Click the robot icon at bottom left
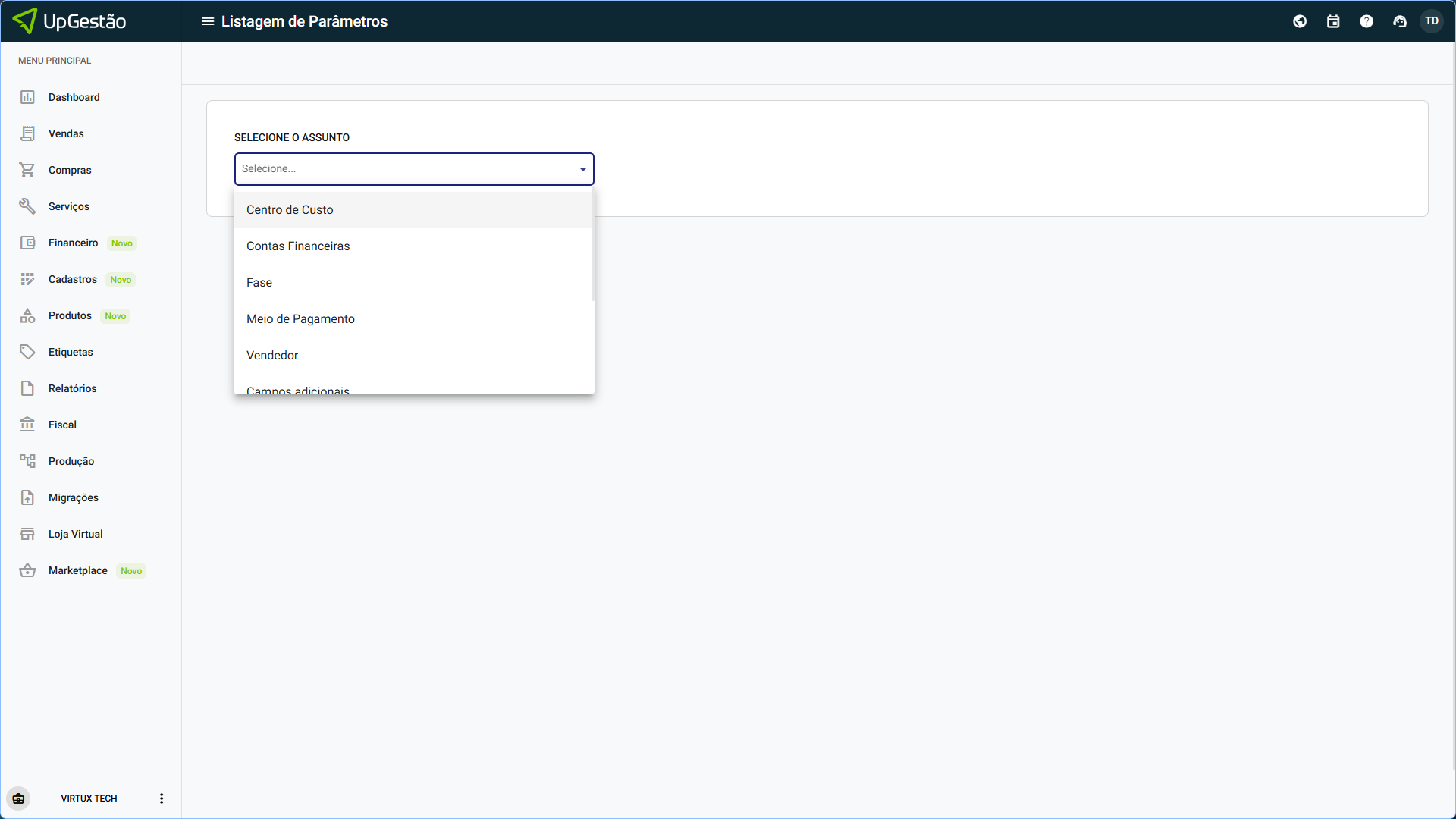The image size is (1456, 819). pyautogui.click(x=18, y=799)
